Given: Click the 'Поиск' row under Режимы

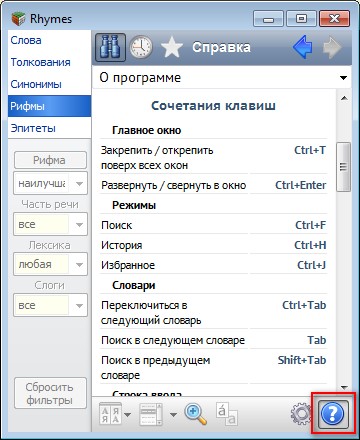Looking at the screenshot, I should (117, 225).
